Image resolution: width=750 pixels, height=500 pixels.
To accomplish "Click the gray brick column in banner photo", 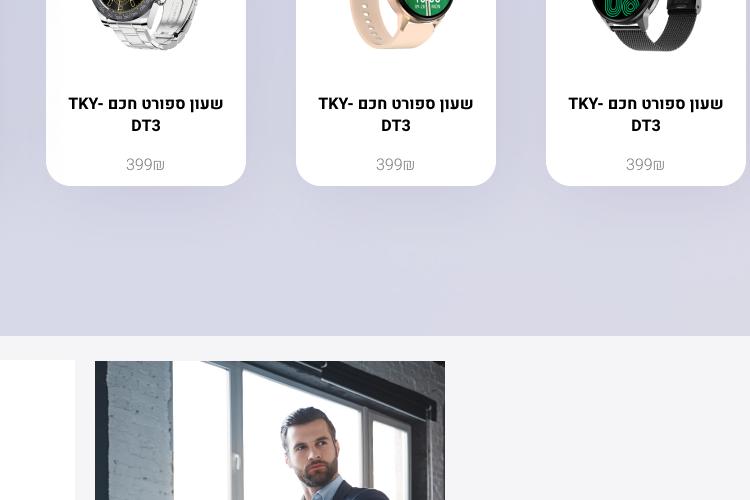I will pyautogui.click(x=139, y=431).
